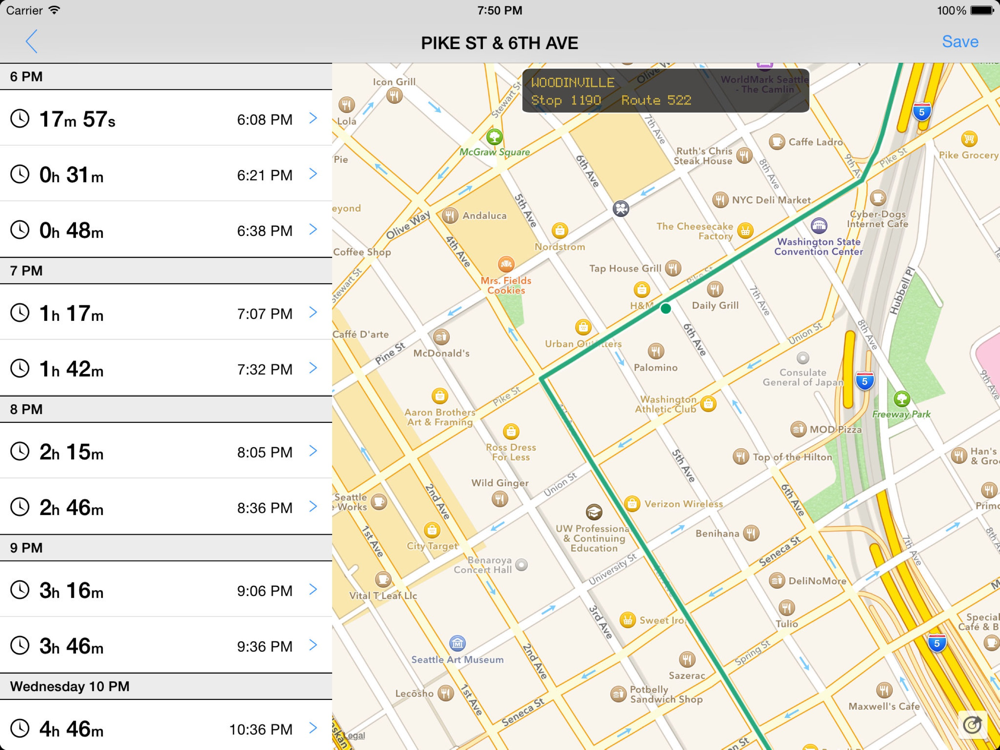The height and width of the screenshot is (750, 1000).
Task: Tap the Wednesday 10 PM section header
Action: pyautogui.click(x=166, y=686)
